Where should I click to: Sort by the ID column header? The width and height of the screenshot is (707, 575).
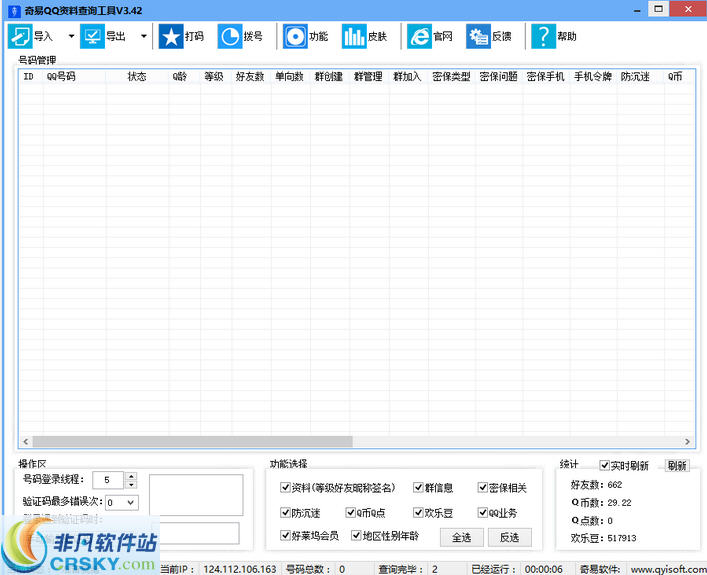(x=31, y=77)
